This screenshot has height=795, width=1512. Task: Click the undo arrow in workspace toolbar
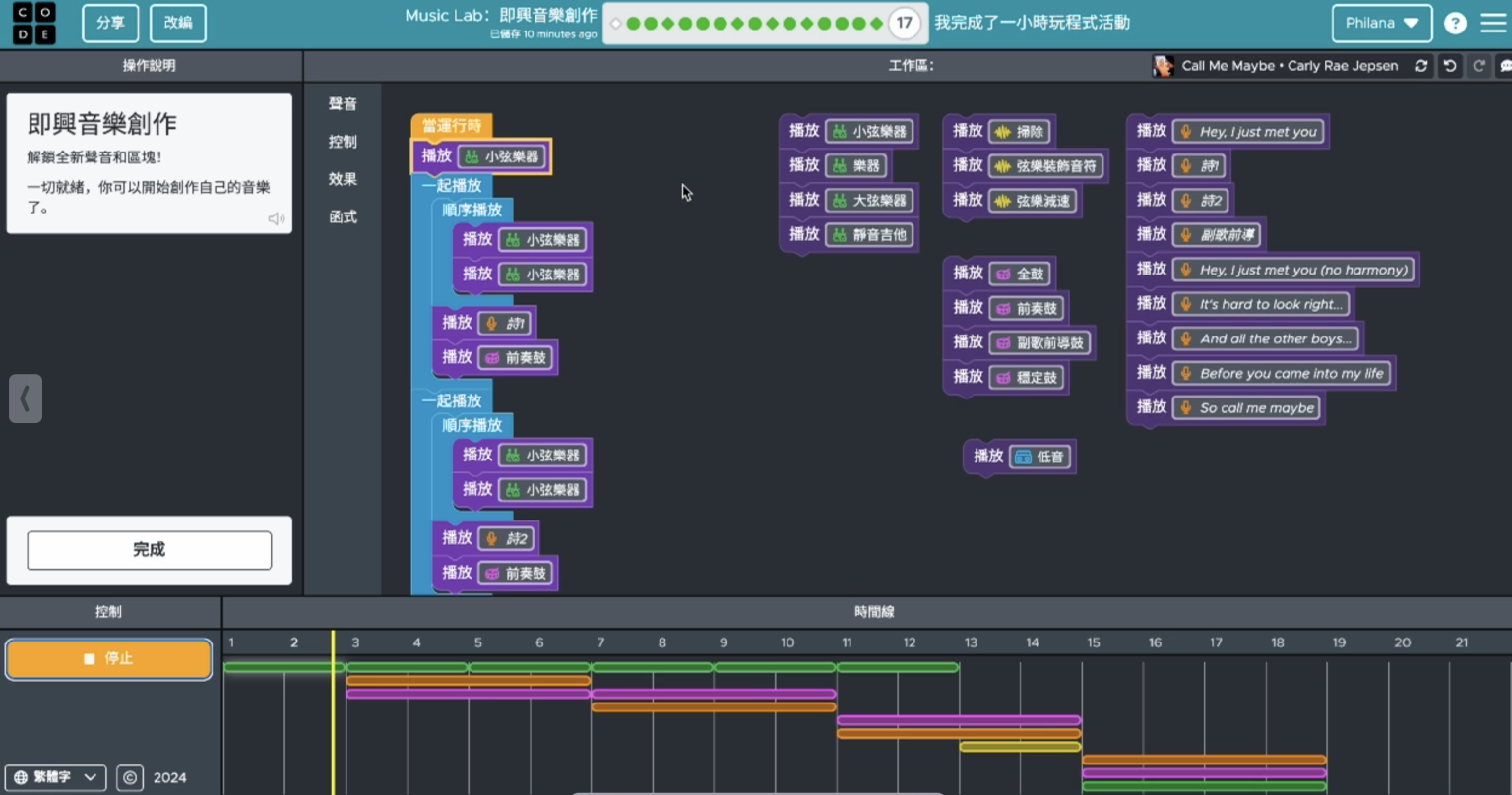click(1450, 65)
